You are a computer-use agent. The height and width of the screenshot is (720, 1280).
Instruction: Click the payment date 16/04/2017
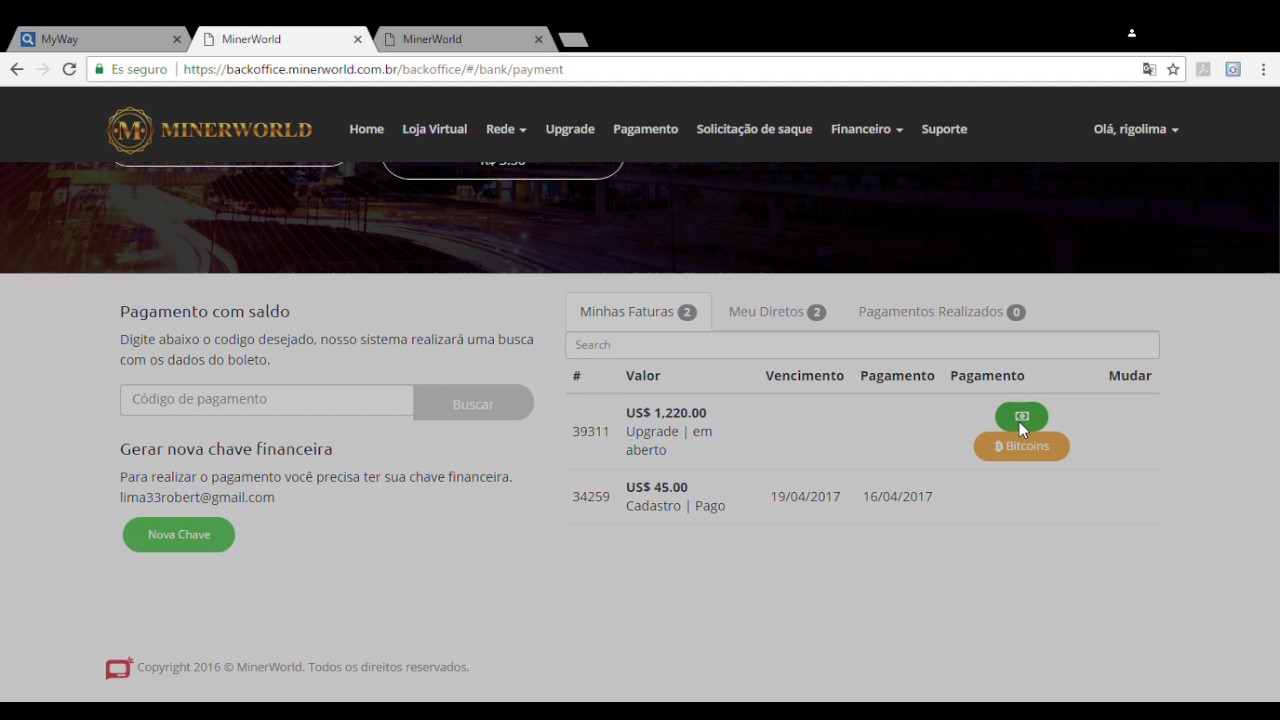coord(898,496)
